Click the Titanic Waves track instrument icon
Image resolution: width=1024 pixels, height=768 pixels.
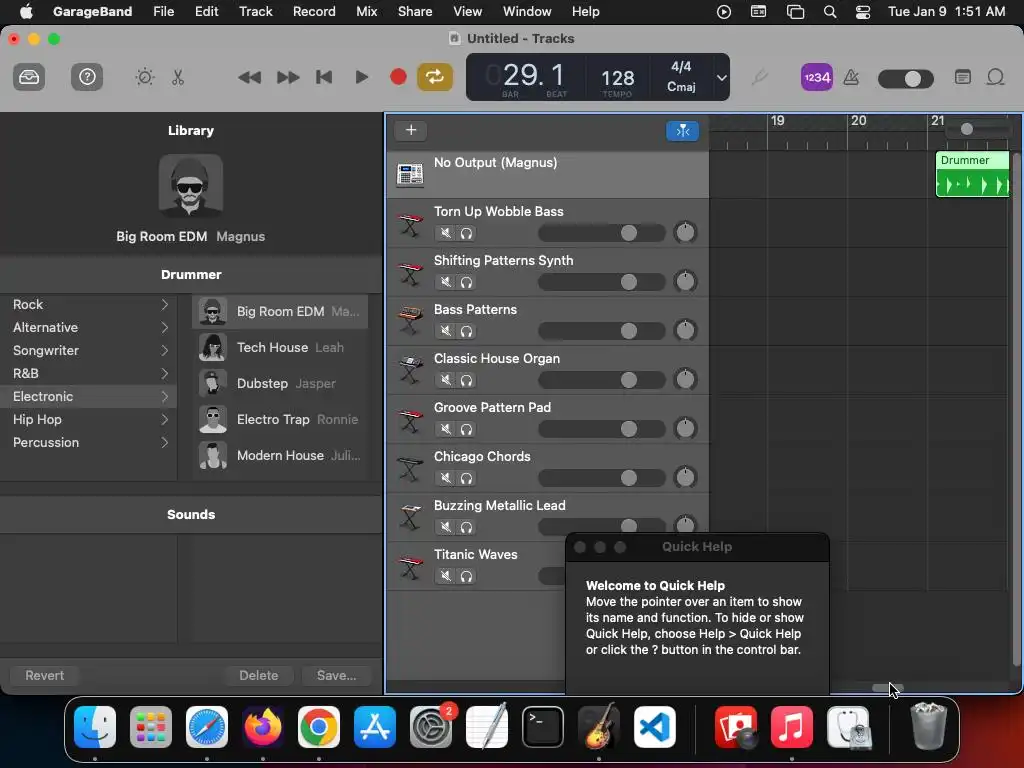tap(410, 566)
